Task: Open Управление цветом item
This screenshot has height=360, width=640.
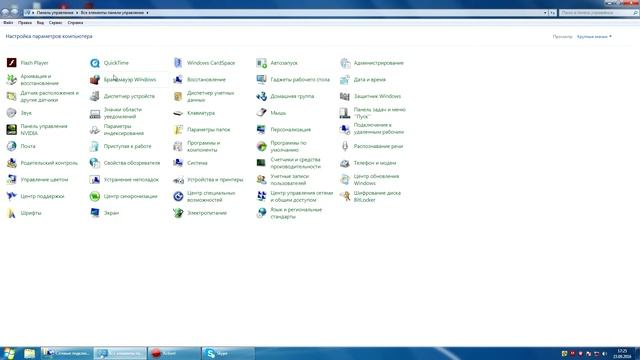Action: point(37,180)
